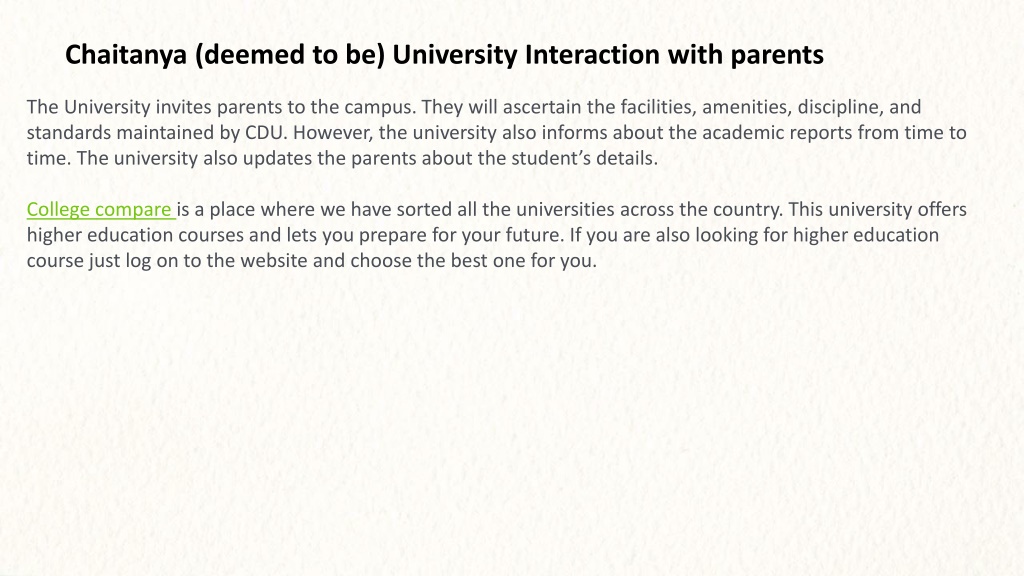
Task: Click the text (deemed to be) in the heading
Action: [290, 56]
